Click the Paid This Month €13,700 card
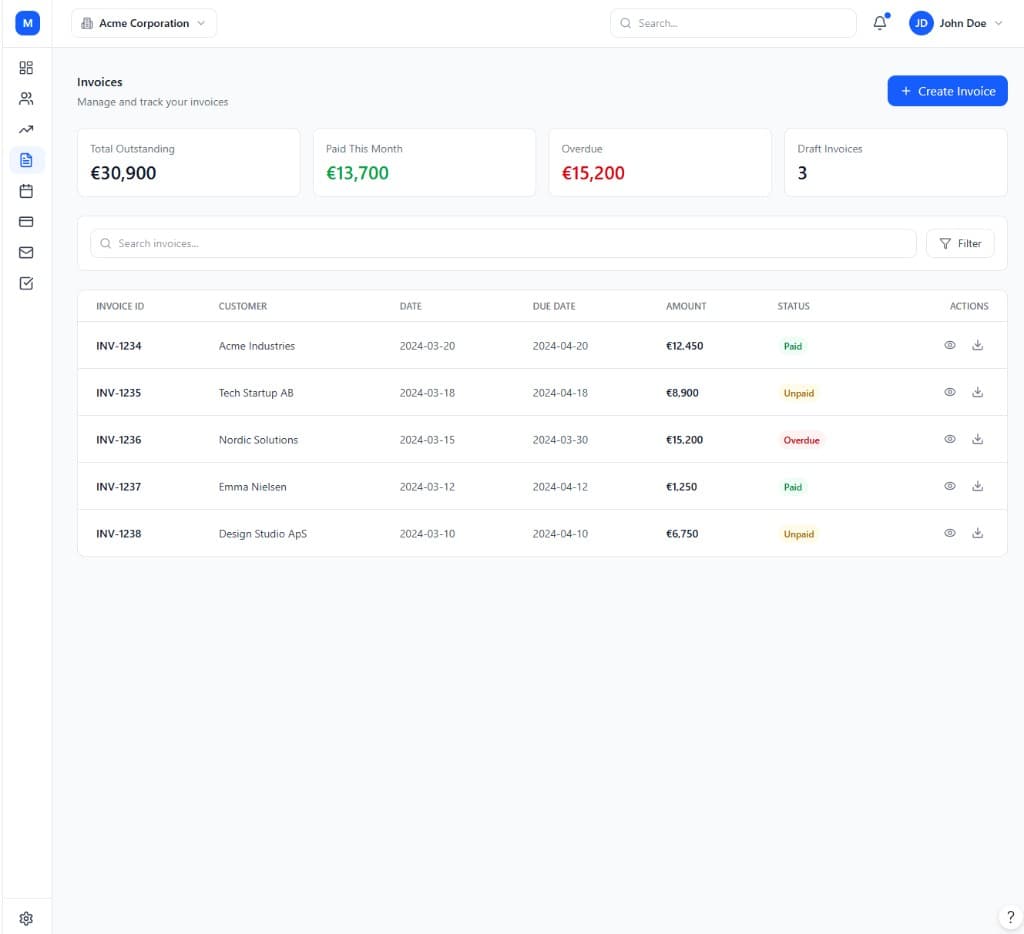The image size is (1024, 934). click(424, 163)
